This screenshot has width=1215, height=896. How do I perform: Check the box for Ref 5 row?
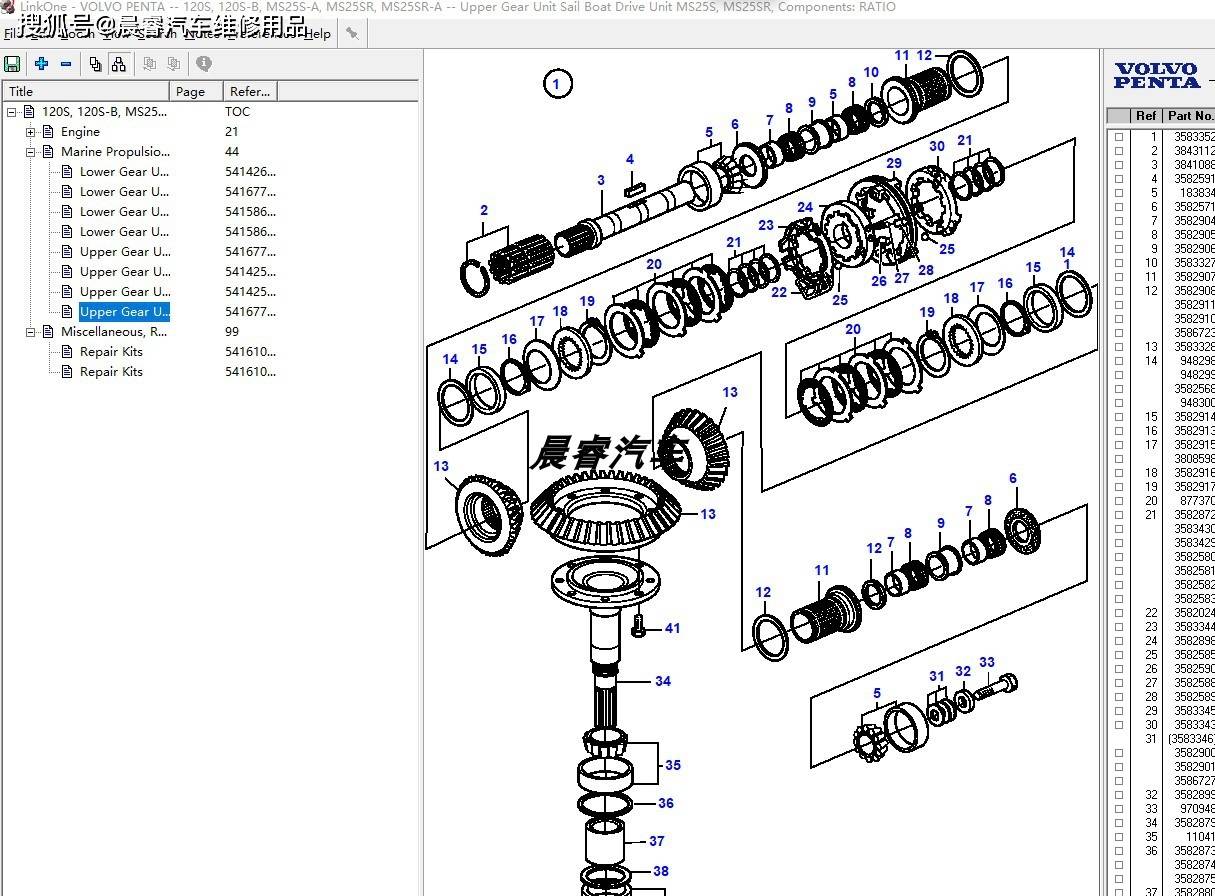[x=1119, y=193]
